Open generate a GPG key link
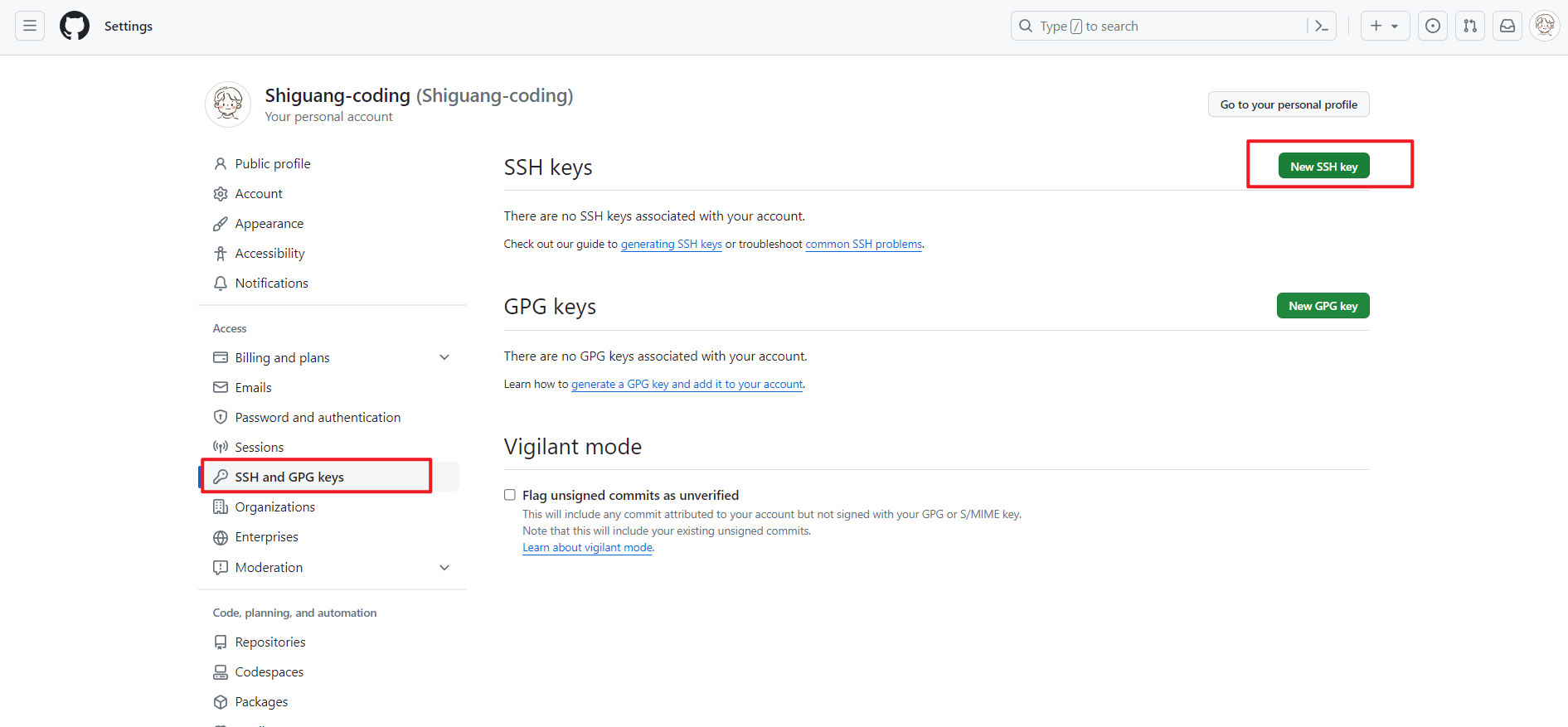The image size is (1568, 727). (687, 384)
